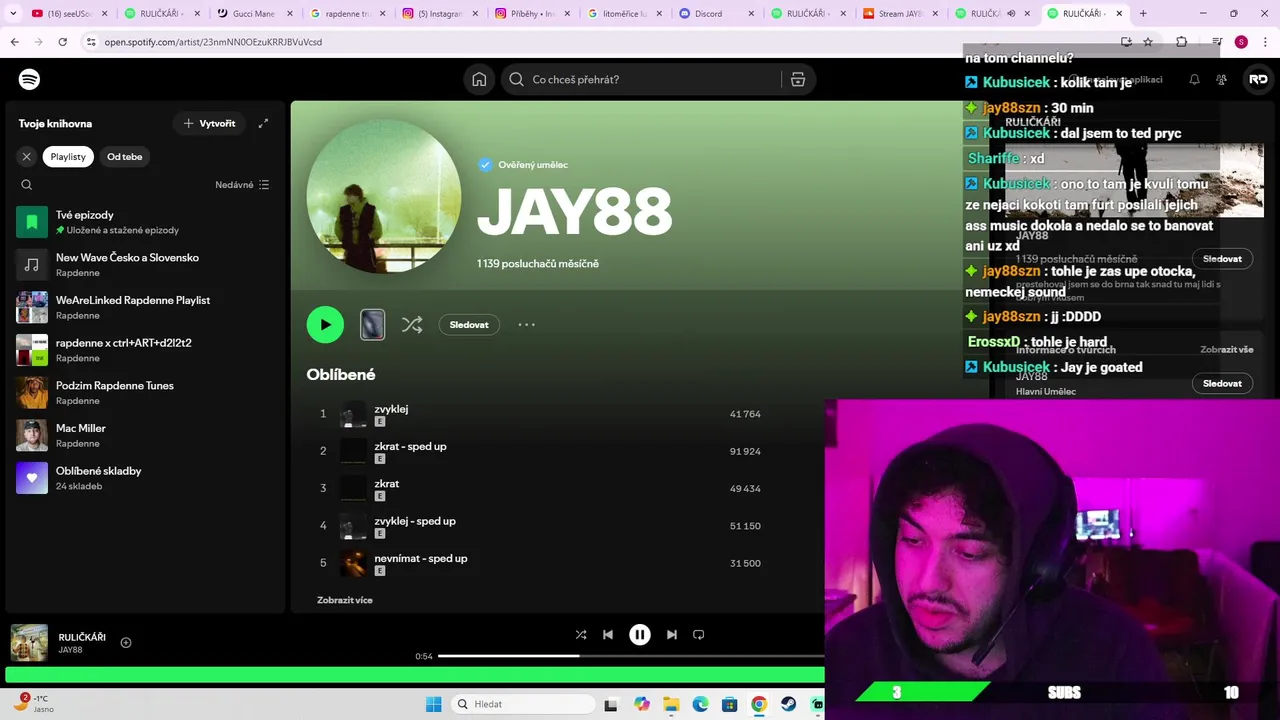
Task: Reload the page in Chrome
Action: click(62, 42)
